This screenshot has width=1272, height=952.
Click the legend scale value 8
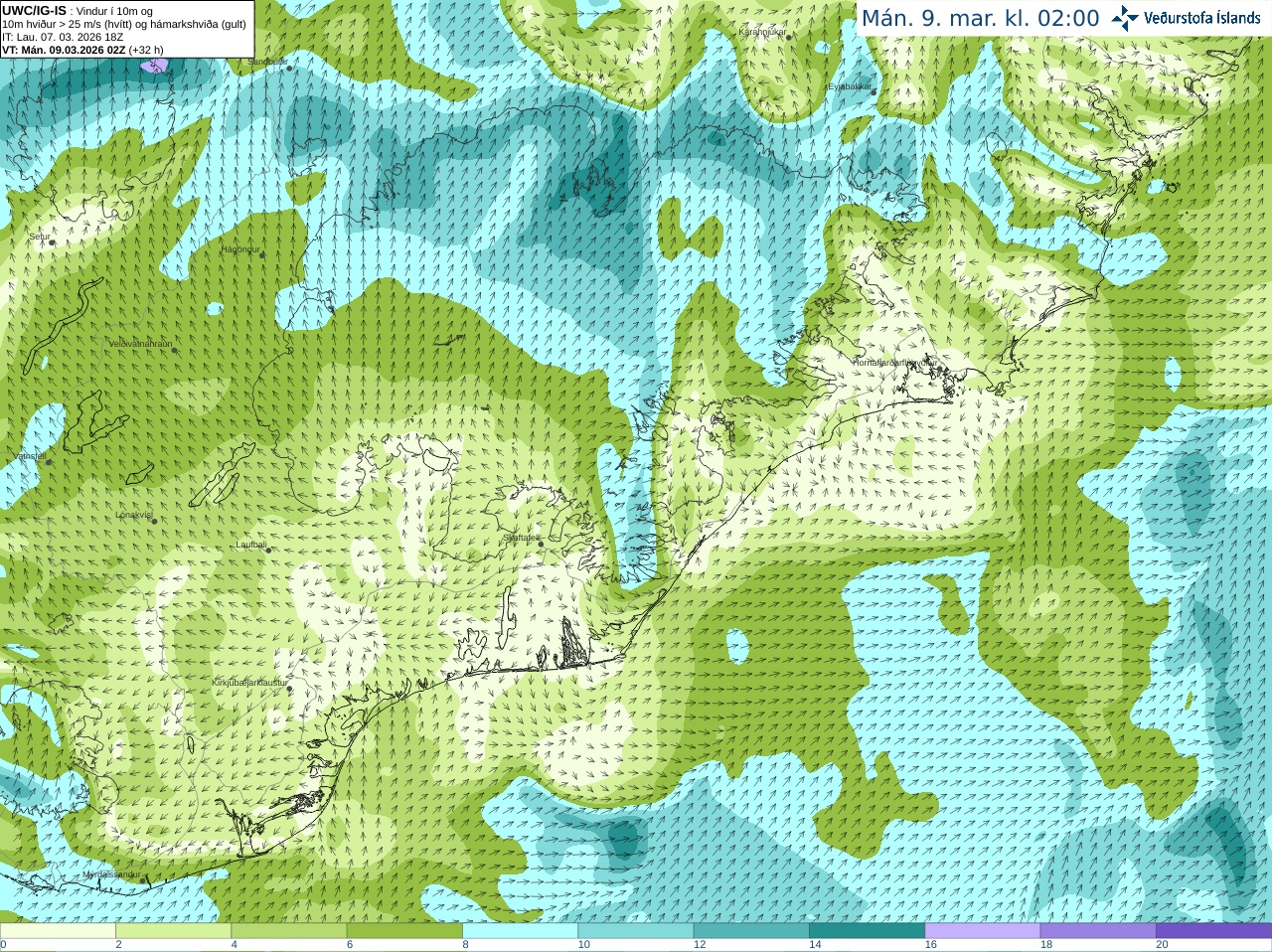[465, 944]
